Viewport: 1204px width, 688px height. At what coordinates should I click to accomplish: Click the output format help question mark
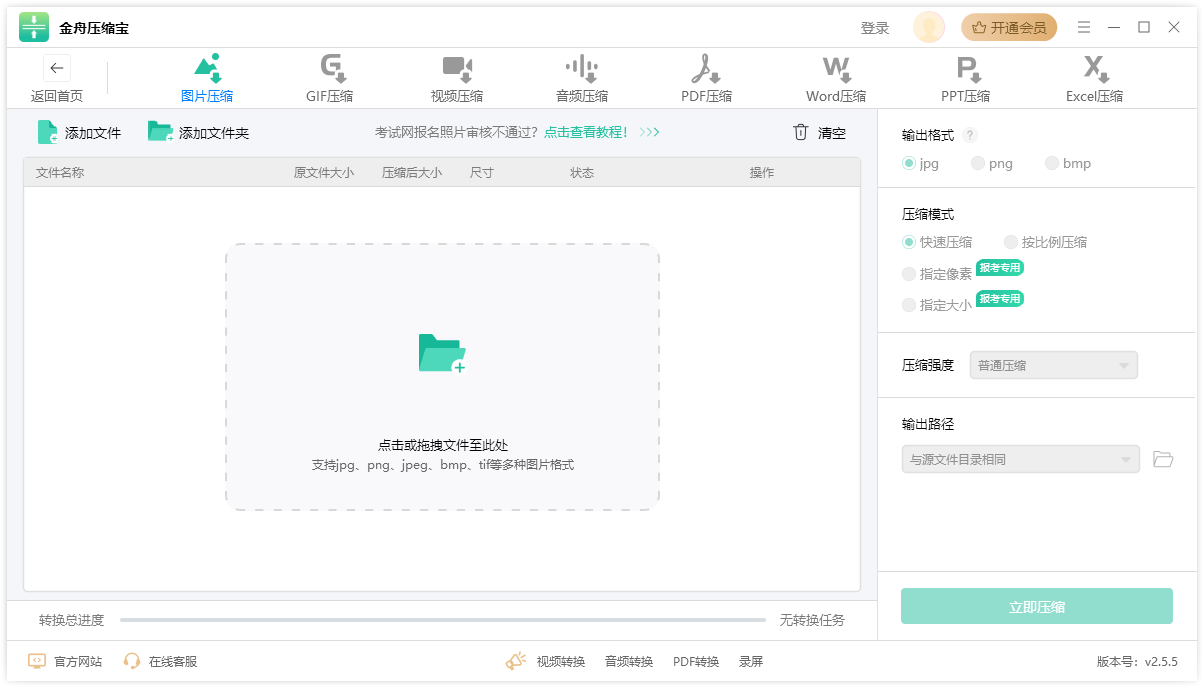(x=970, y=135)
